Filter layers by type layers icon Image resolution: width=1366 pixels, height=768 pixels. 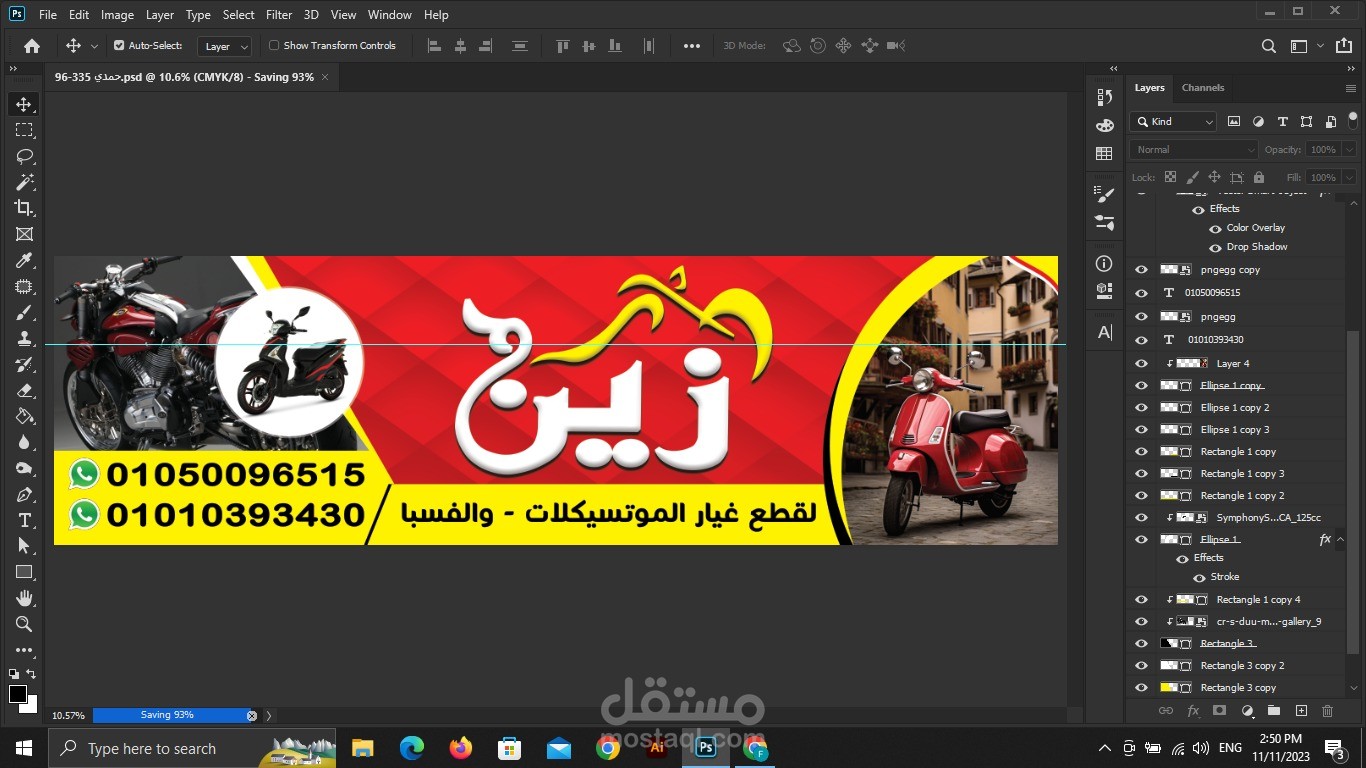[1282, 122]
